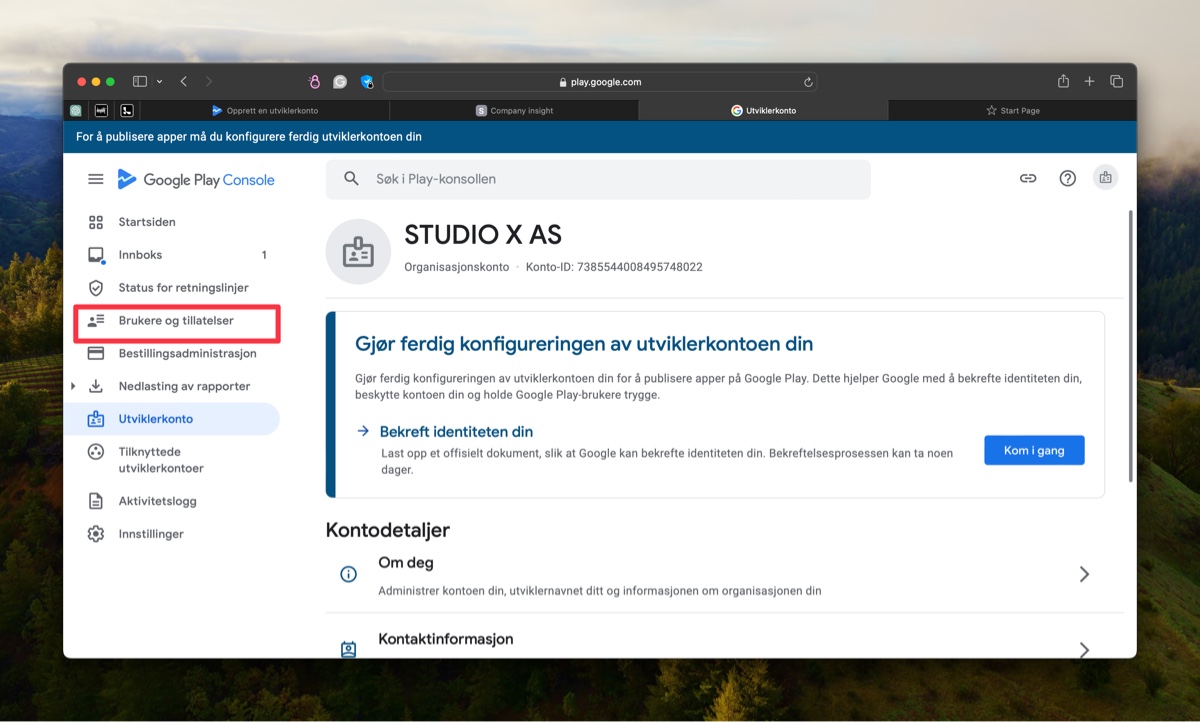Open the Kontaktinformasjon row
The image size is (1200, 722).
[x=725, y=638]
